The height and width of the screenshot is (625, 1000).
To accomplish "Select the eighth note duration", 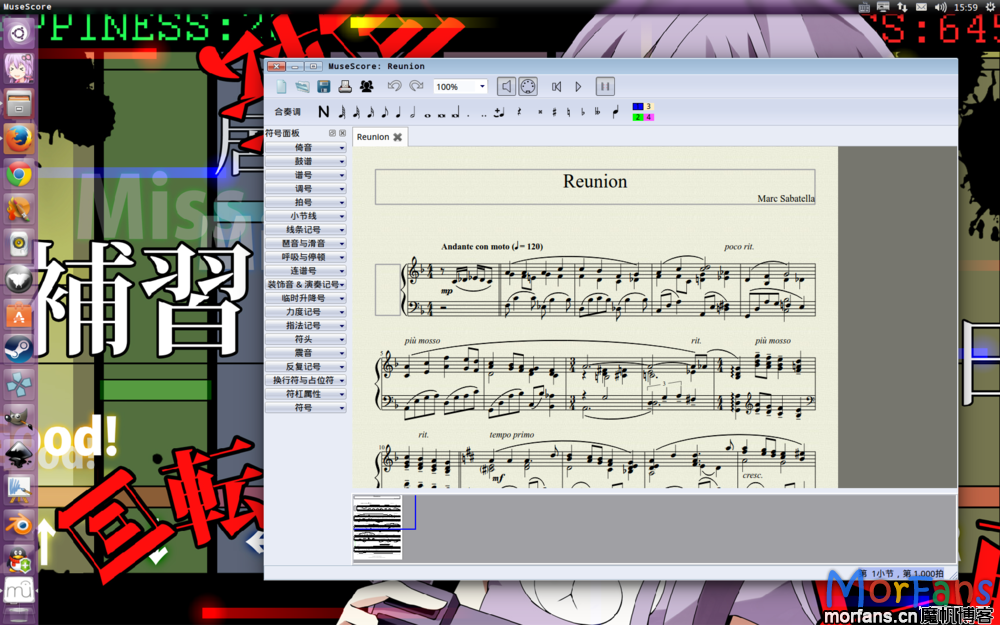I will [x=384, y=112].
